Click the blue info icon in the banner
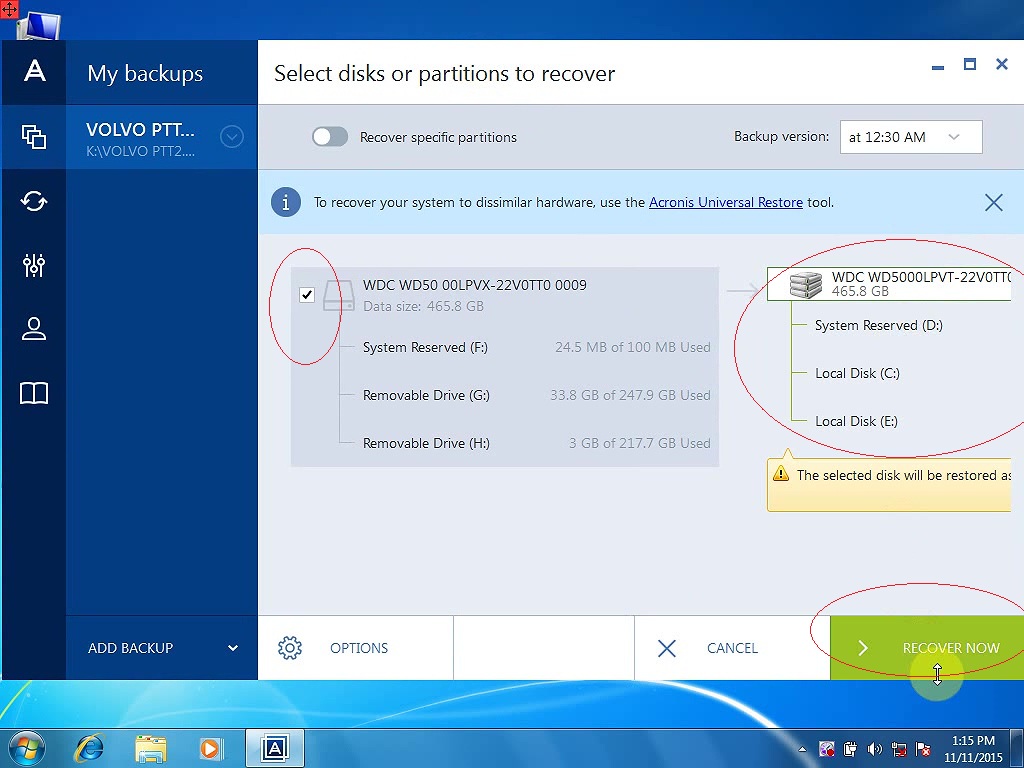The width and height of the screenshot is (1024, 768). coord(286,202)
